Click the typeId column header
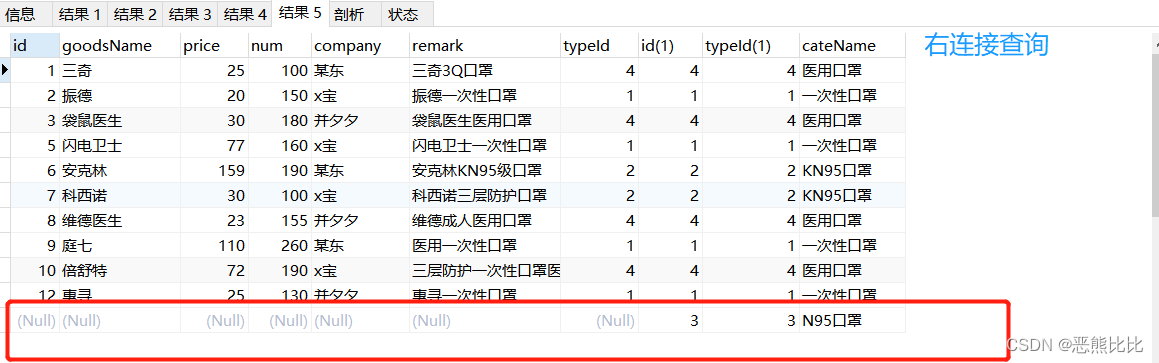The image size is (1159, 363). click(x=599, y=46)
